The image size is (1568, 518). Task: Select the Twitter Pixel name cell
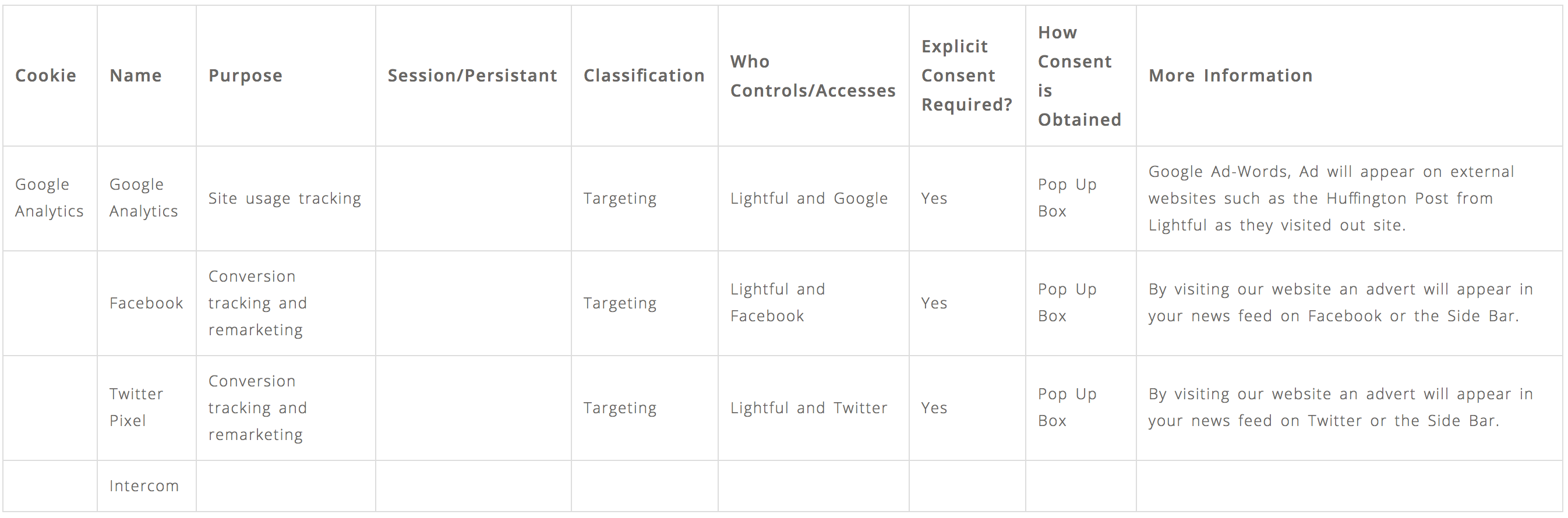[136, 407]
